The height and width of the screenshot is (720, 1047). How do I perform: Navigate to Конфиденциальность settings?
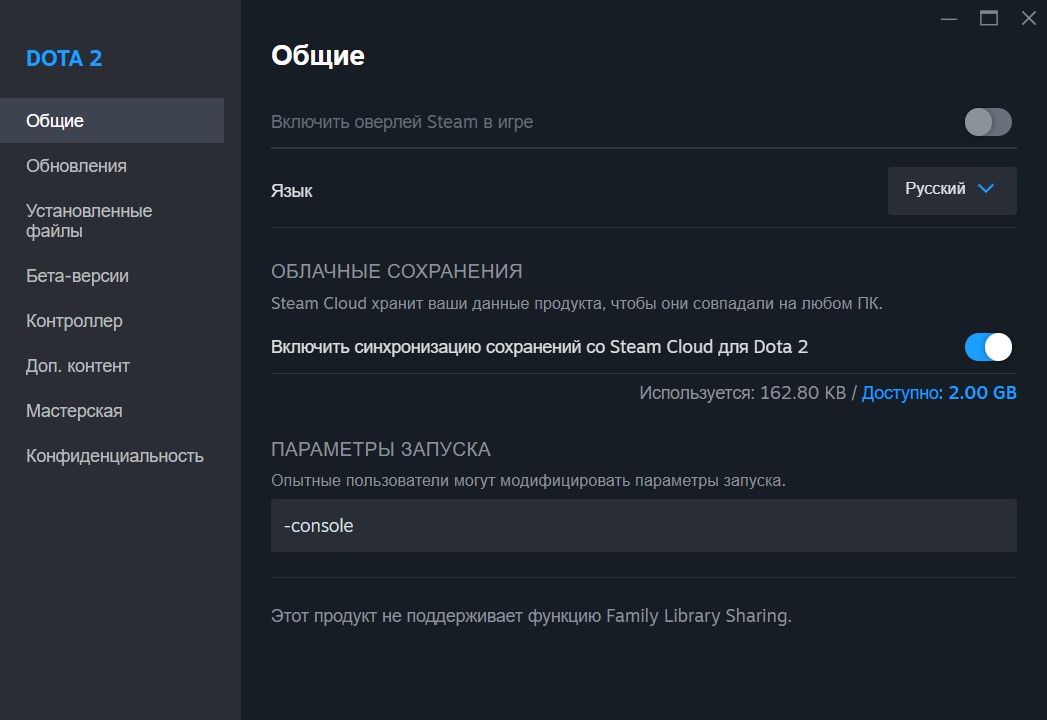pyautogui.click(x=115, y=456)
